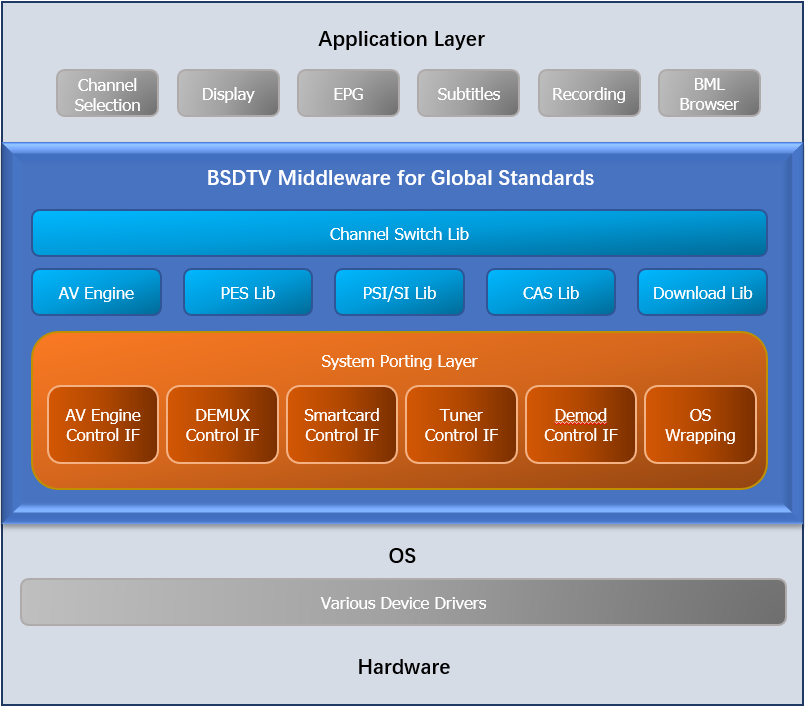805x707 pixels.
Task: Select the Subtitles block
Action: 468,94
